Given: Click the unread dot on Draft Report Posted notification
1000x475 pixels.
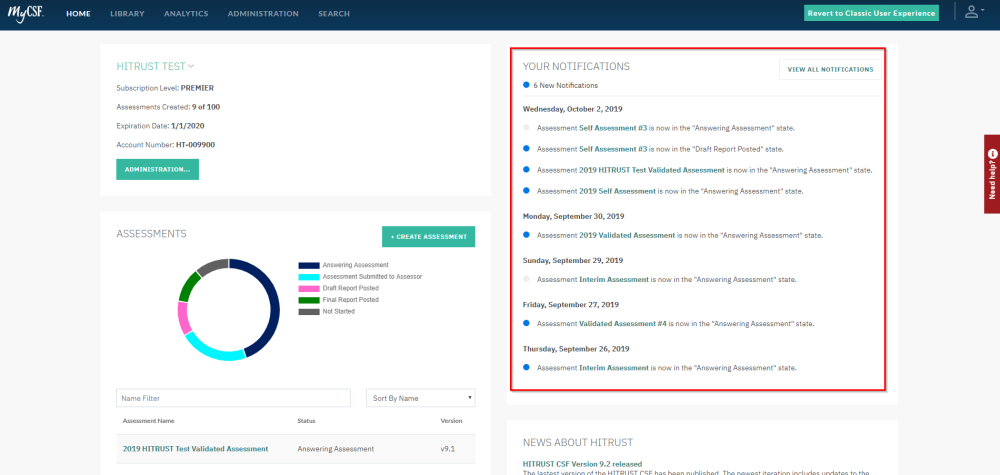Looking at the screenshot, I should [x=526, y=149].
